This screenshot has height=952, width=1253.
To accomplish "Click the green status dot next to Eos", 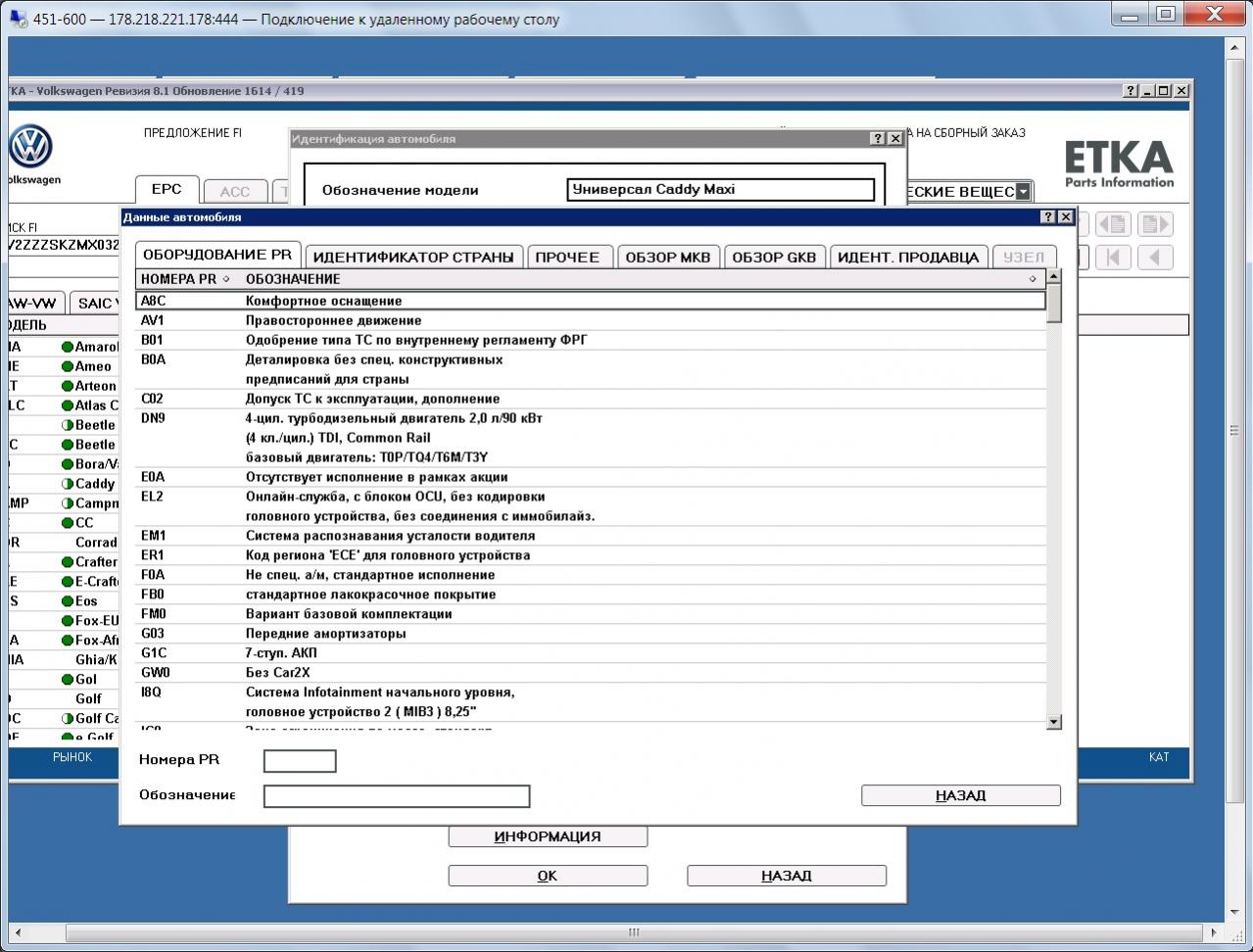I will 68,601.
